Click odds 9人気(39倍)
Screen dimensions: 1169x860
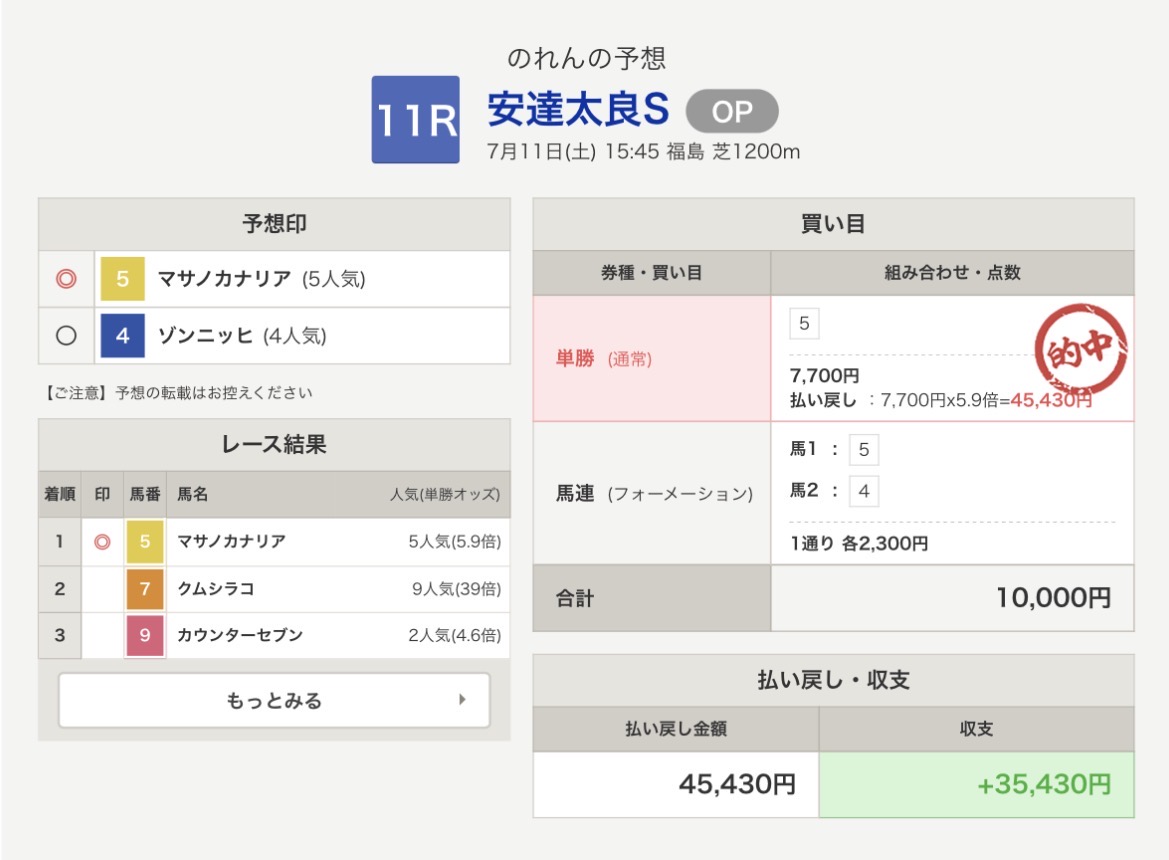[456, 589]
